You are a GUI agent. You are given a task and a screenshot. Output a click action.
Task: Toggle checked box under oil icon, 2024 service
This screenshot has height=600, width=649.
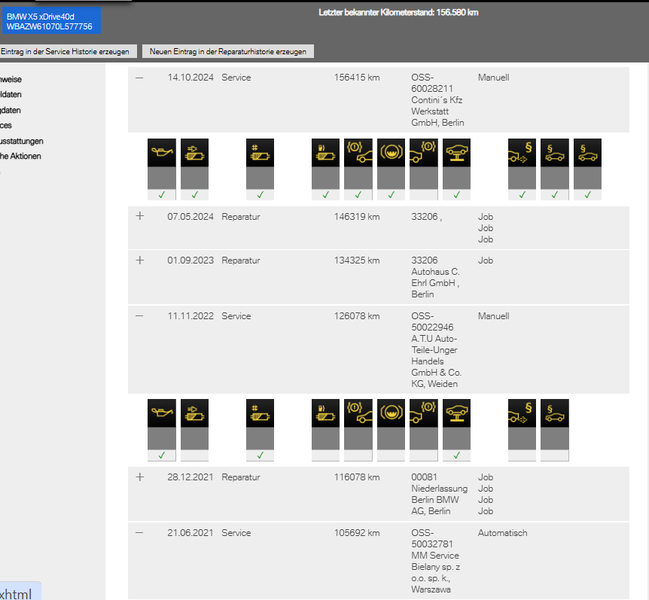click(x=161, y=195)
